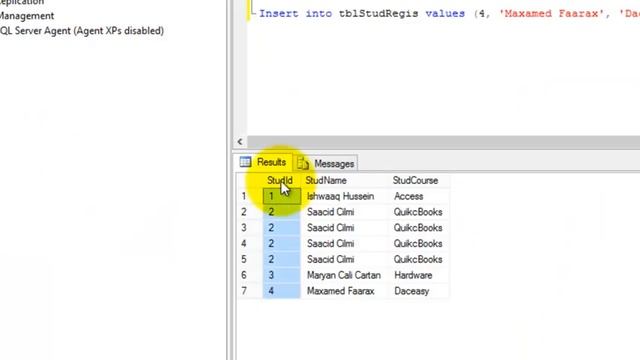Click the 'Maxamed Faarax' string in the query
Image resolution: width=640 pixels, height=360 pixels.
[551, 13]
